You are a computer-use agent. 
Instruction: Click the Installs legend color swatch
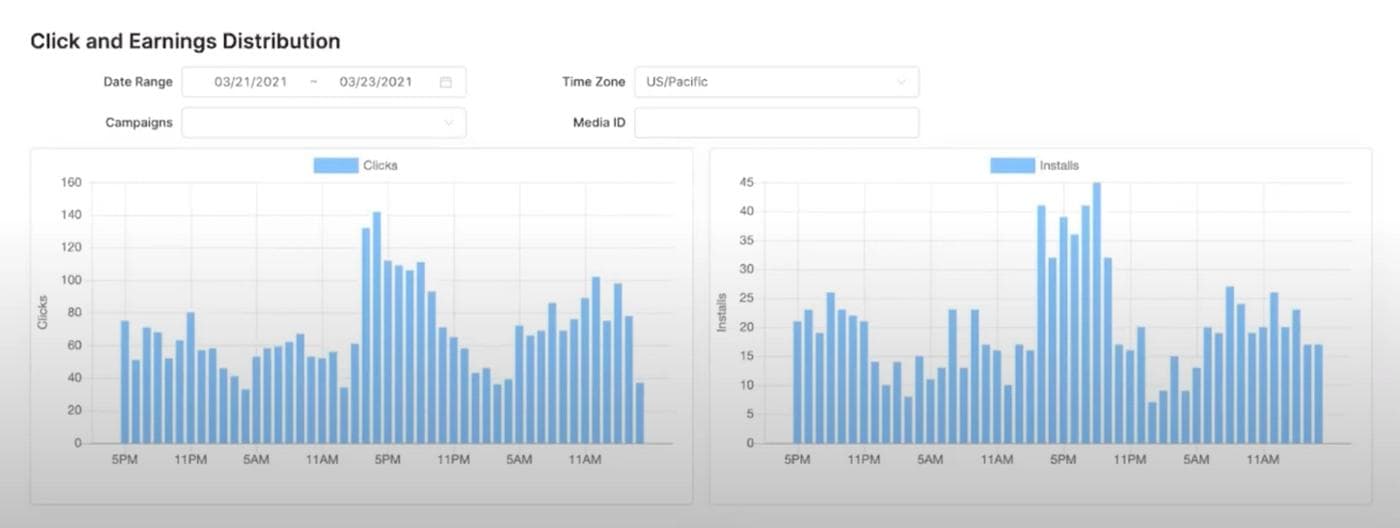pyautogui.click(x=1012, y=165)
